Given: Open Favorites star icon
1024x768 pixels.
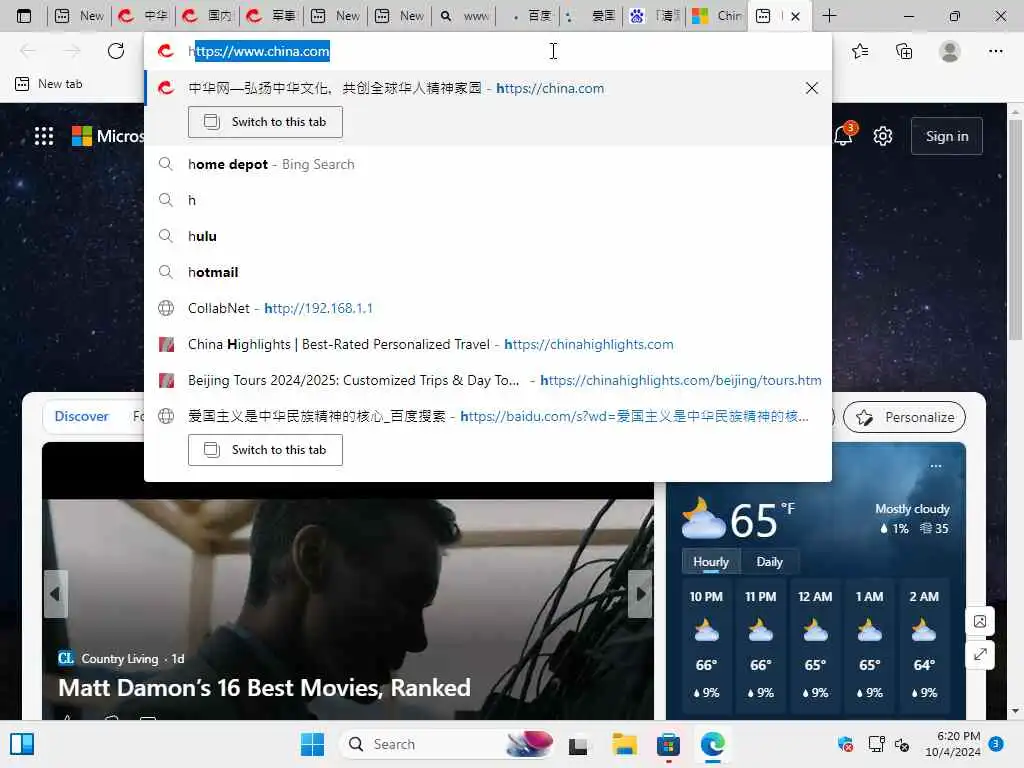Looking at the screenshot, I should point(860,51).
